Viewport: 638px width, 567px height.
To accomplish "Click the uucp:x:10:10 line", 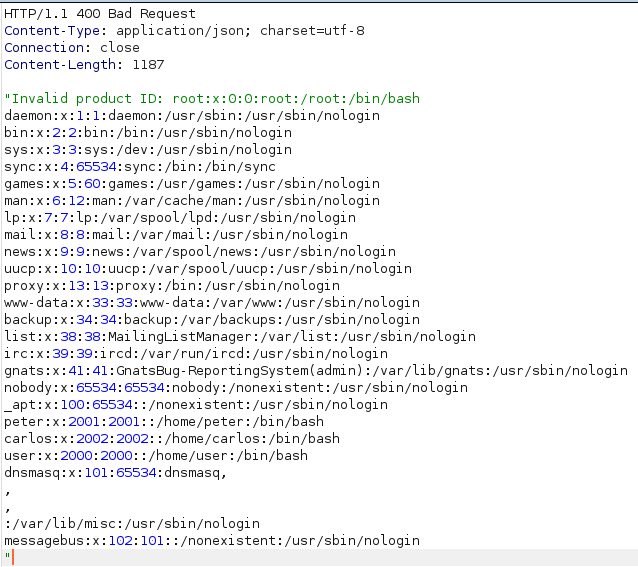I will [208, 269].
